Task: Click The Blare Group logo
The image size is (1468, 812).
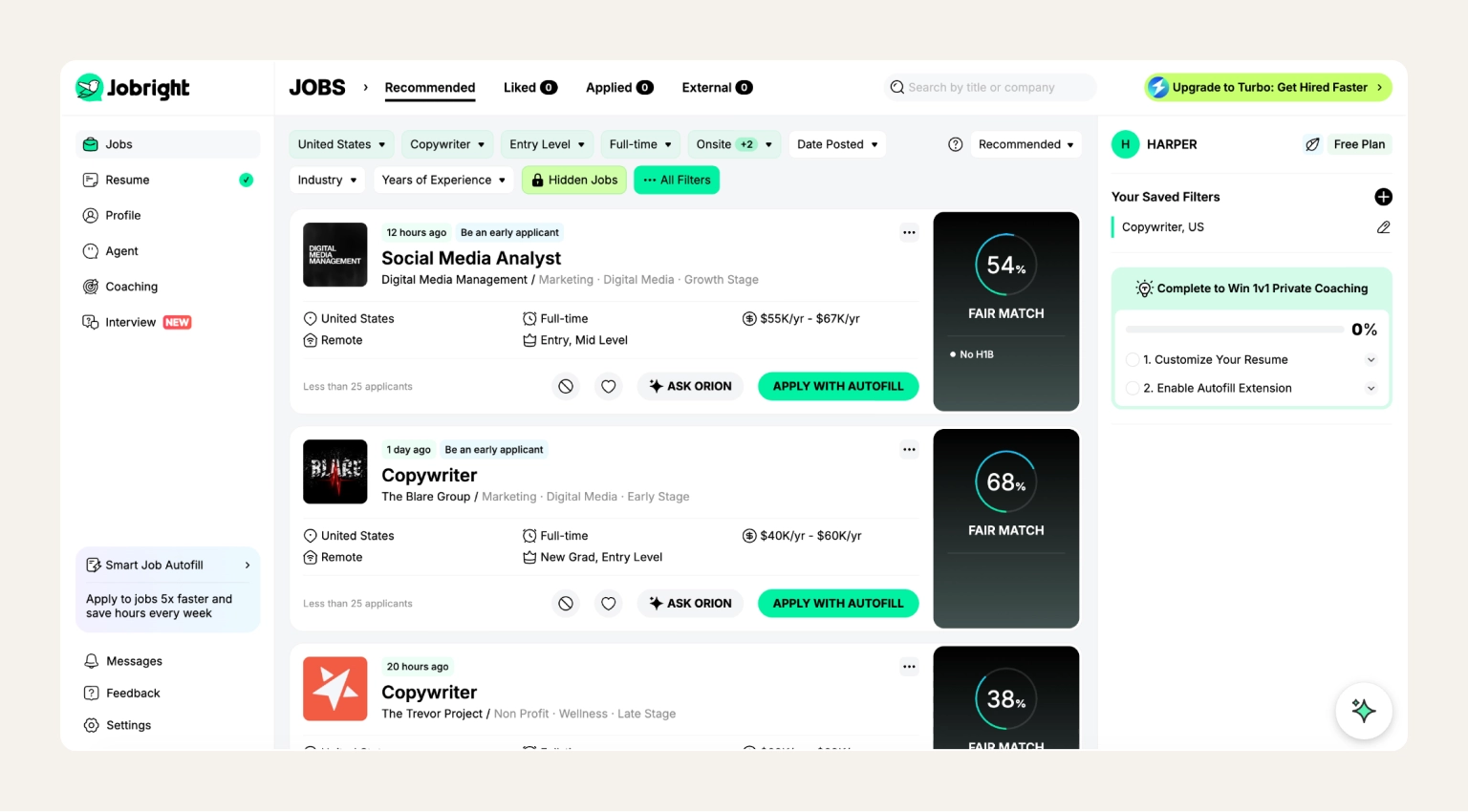Action: pos(335,472)
